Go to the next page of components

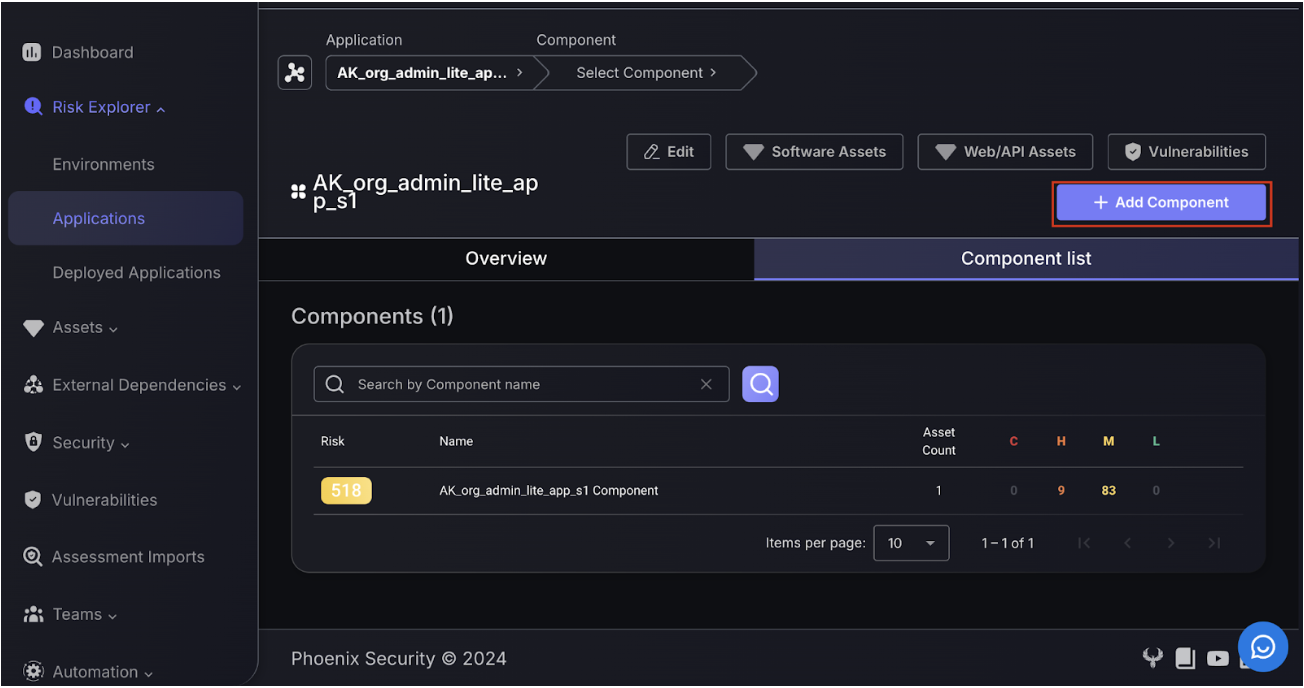click(x=1171, y=543)
